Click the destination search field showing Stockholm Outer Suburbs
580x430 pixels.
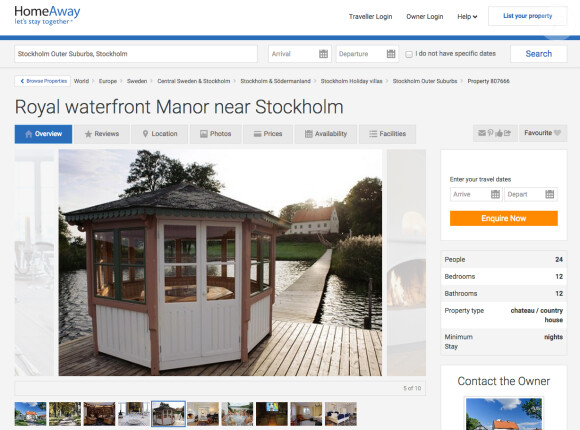pyautogui.click(x=136, y=54)
